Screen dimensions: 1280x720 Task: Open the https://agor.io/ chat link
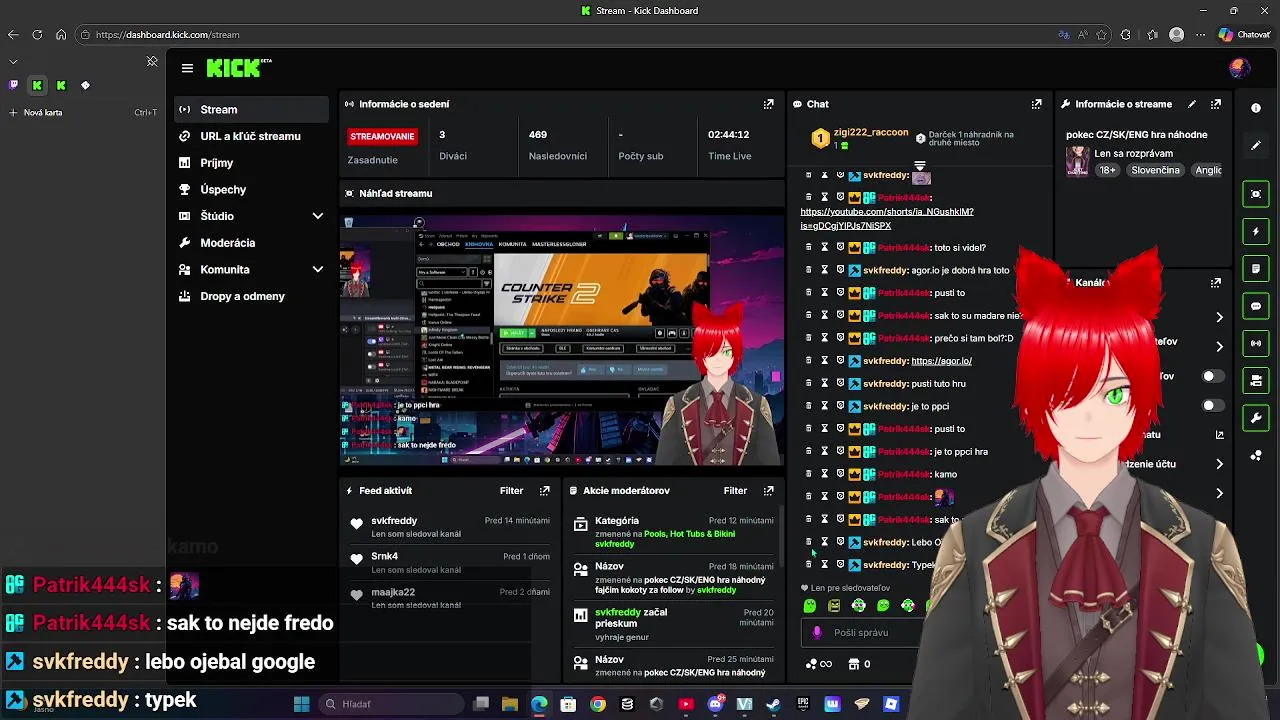pyautogui.click(x=941, y=361)
